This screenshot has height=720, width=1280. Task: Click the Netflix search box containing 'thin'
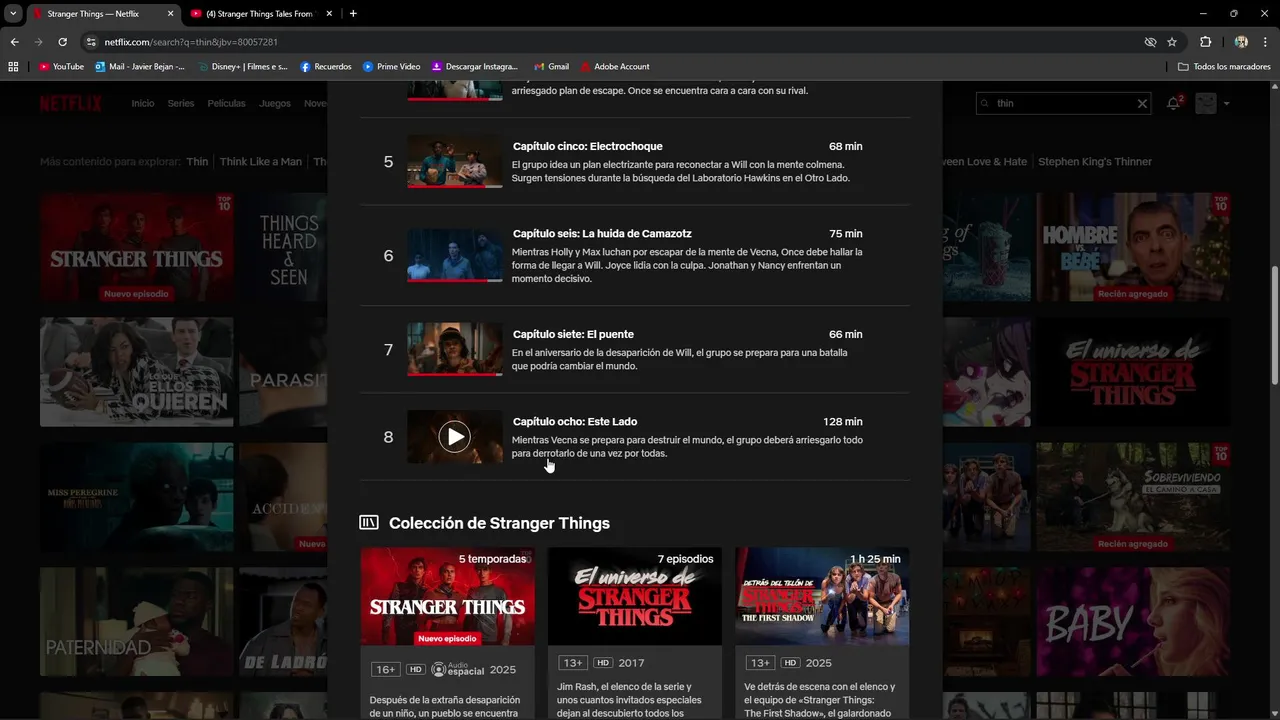click(x=1063, y=103)
